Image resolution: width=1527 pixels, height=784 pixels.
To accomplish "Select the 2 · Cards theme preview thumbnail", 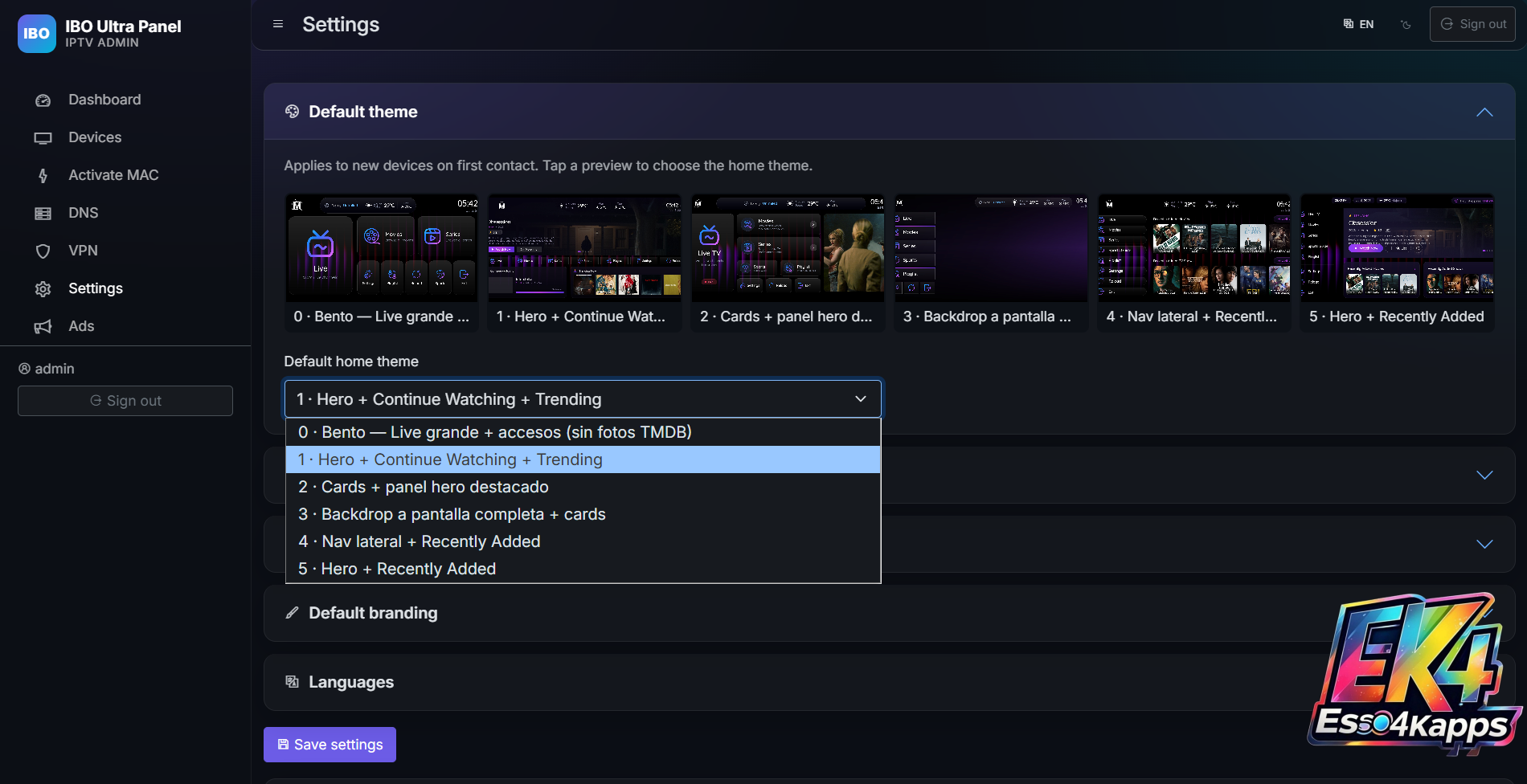I will (788, 262).
